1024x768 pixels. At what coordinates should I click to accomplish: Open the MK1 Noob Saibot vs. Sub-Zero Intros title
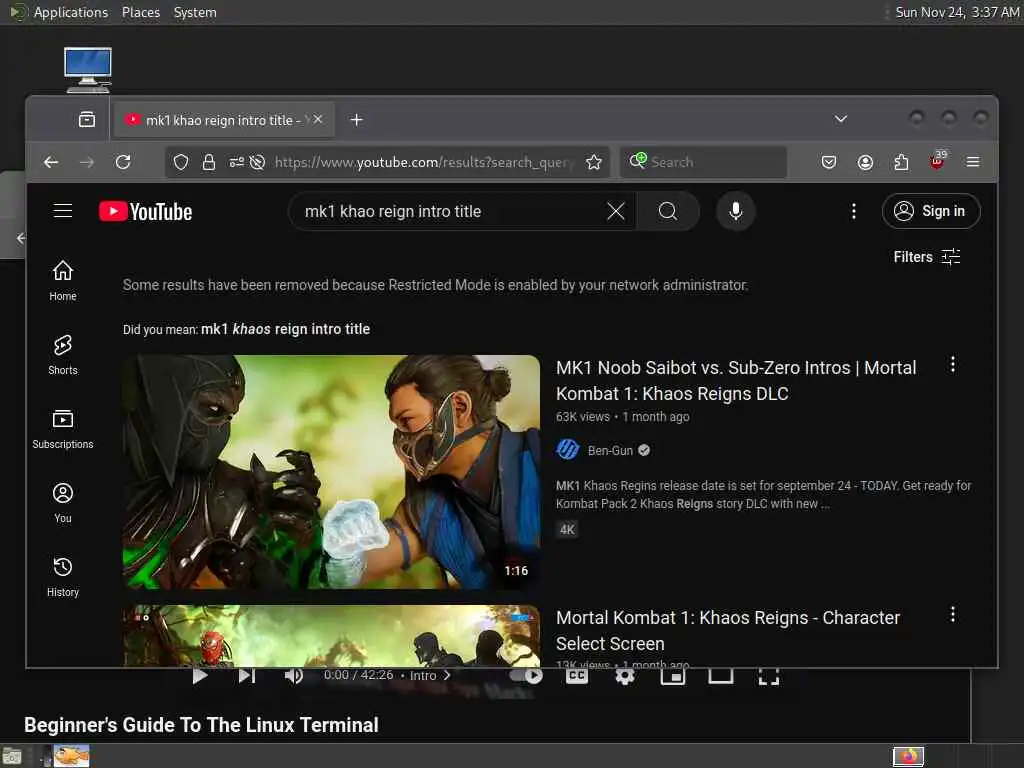click(736, 381)
